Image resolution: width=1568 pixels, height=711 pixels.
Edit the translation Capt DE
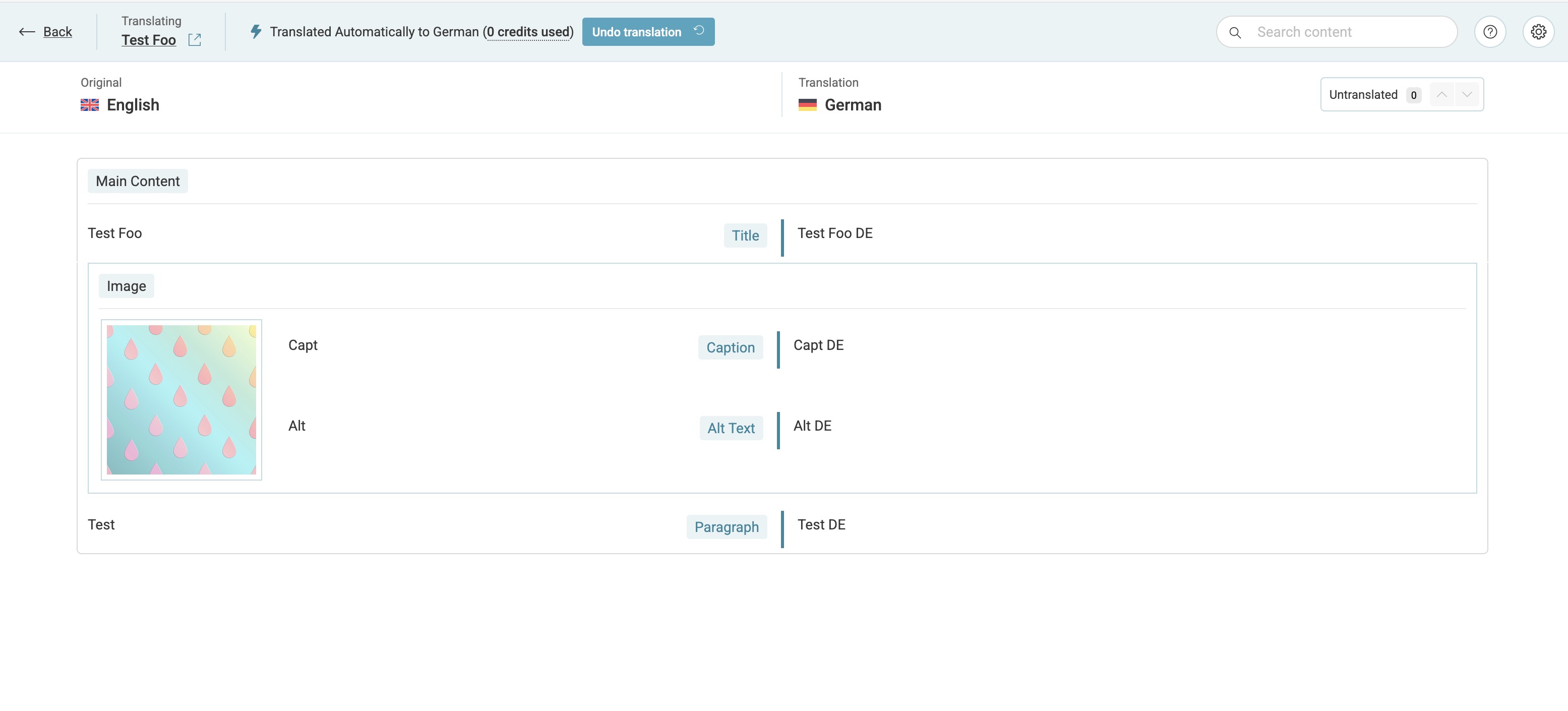pyautogui.click(x=818, y=345)
